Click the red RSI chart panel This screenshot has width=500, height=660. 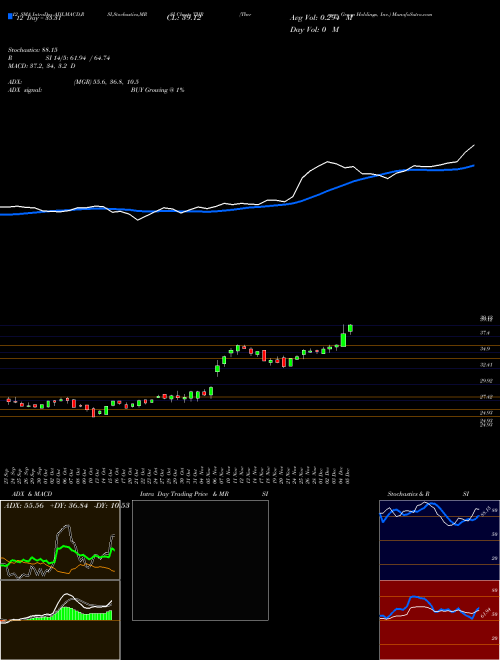tap(439, 620)
